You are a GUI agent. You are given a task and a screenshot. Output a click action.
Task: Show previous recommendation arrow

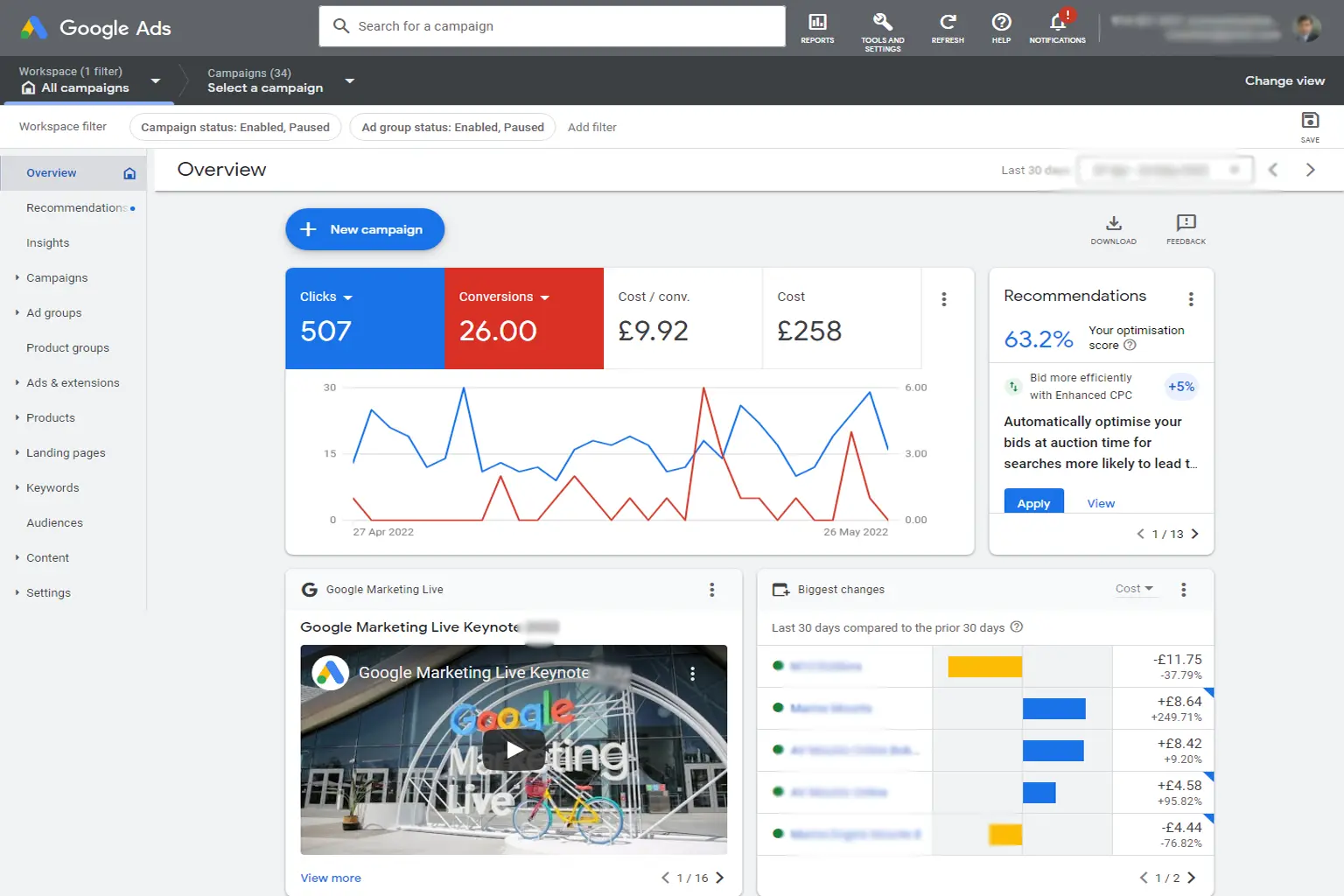[x=1140, y=534]
